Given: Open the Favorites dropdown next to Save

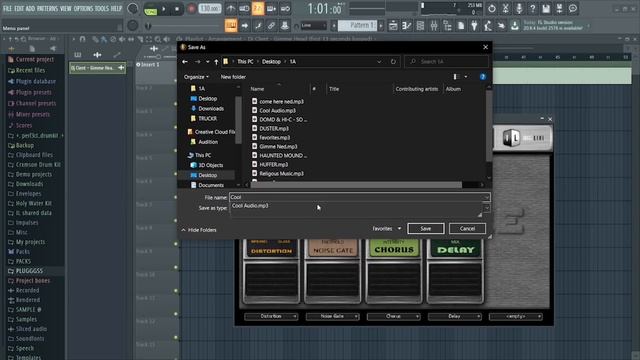Looking at the screenshot, I should [x=387, y=229].
